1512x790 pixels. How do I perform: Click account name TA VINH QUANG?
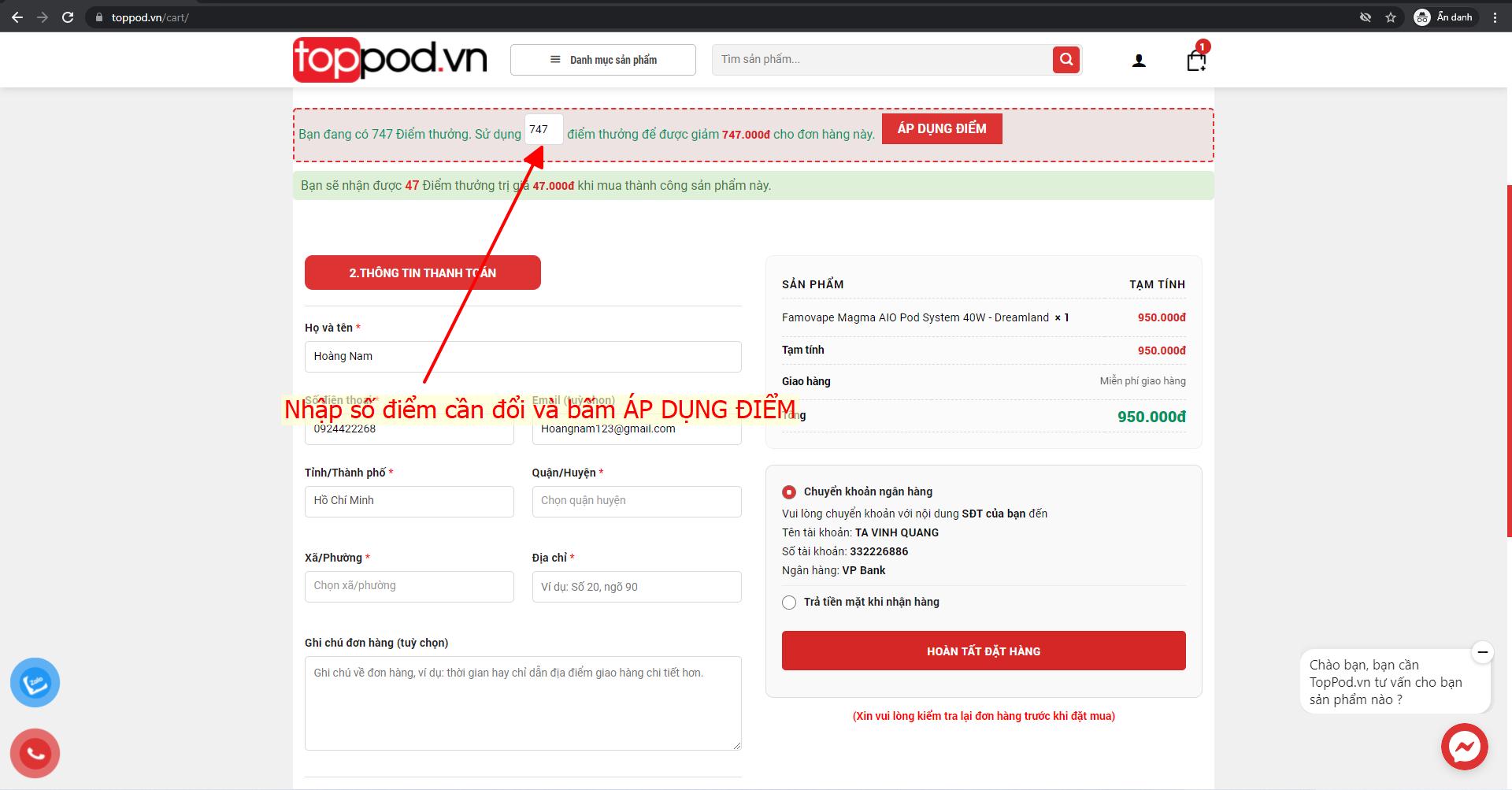[x=897, y=532]
